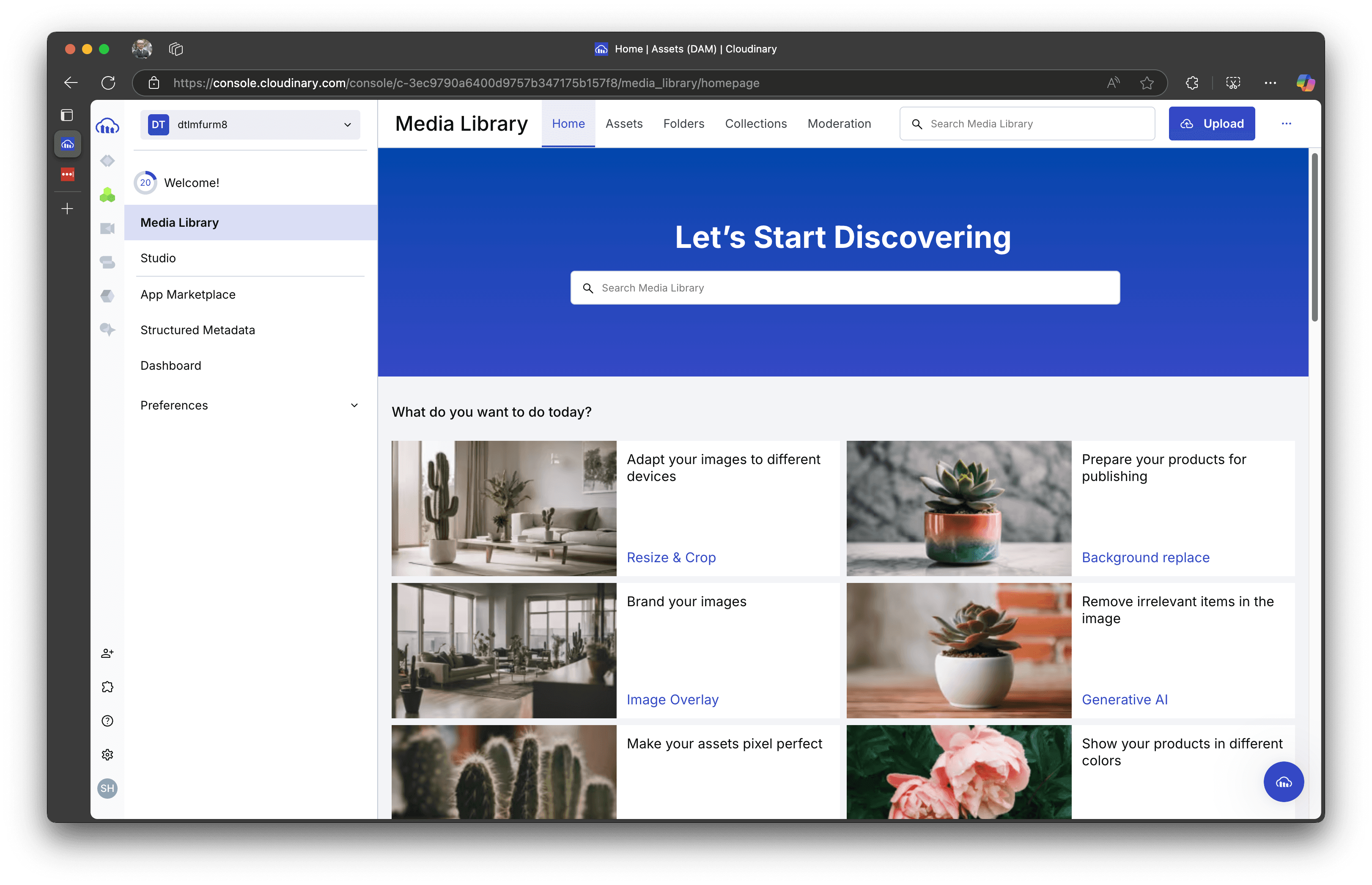Open the Collections tab

(755, 124)
